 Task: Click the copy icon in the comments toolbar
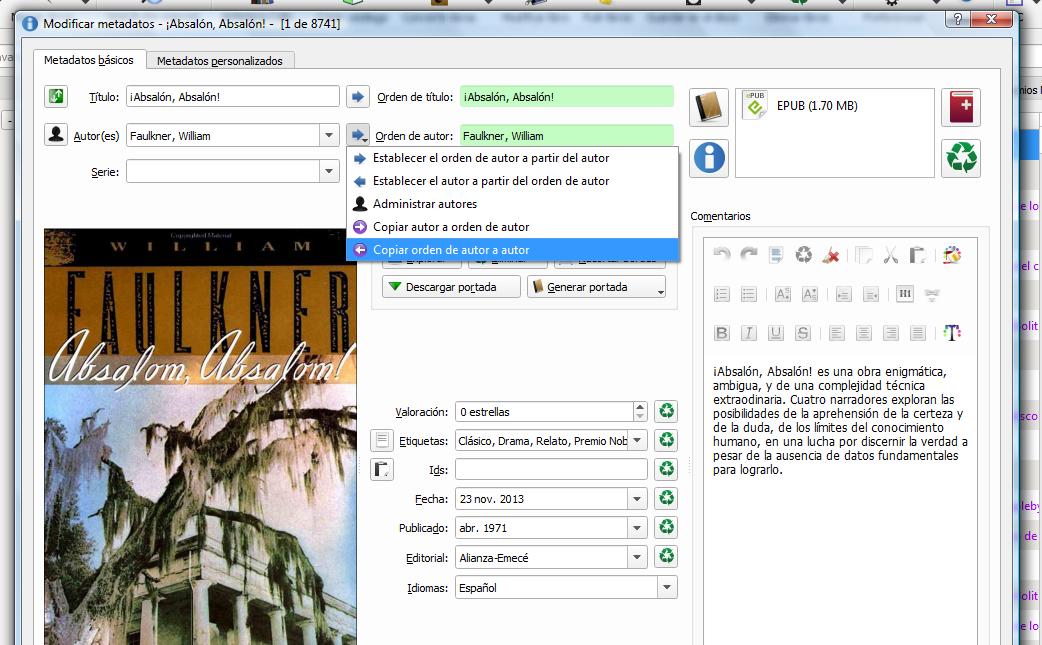tap(864, 254)
